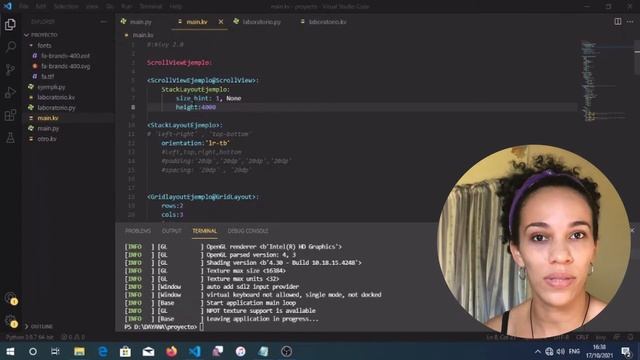Image resolution: width=640 pixels, height=360 pixels.
Task: Collapse the fonts folder
Action: click(44, 45)
